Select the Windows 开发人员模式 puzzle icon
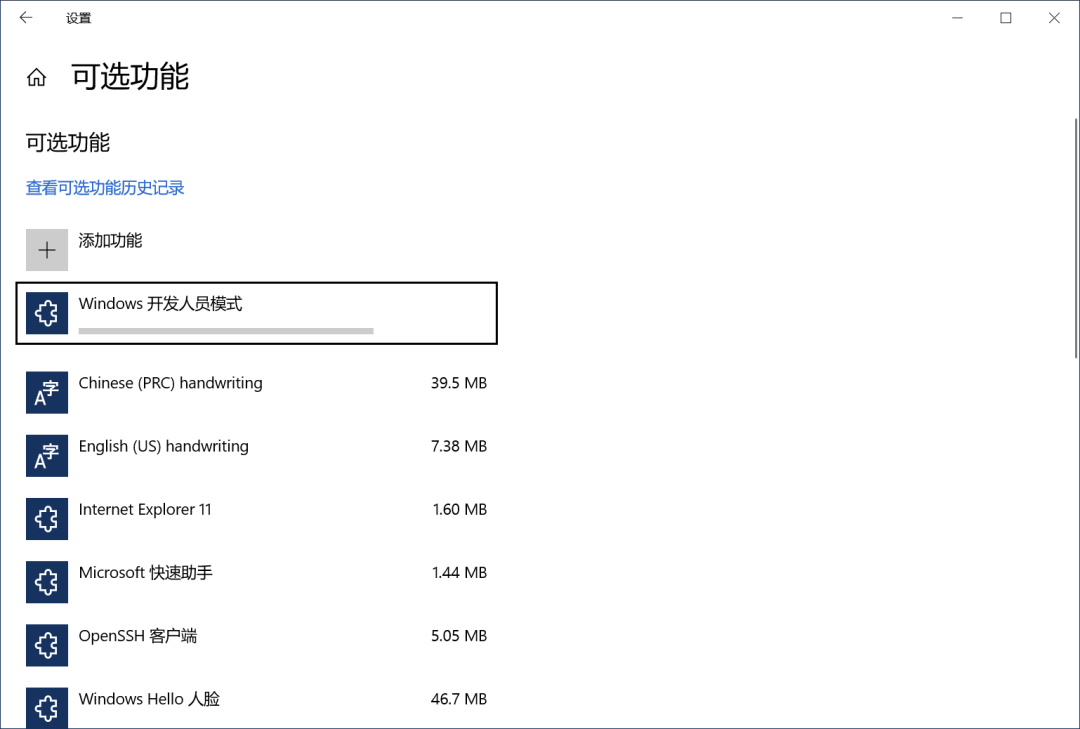Image resolution: width=1080 pixels, height=729 pixels. click(47, 313)
